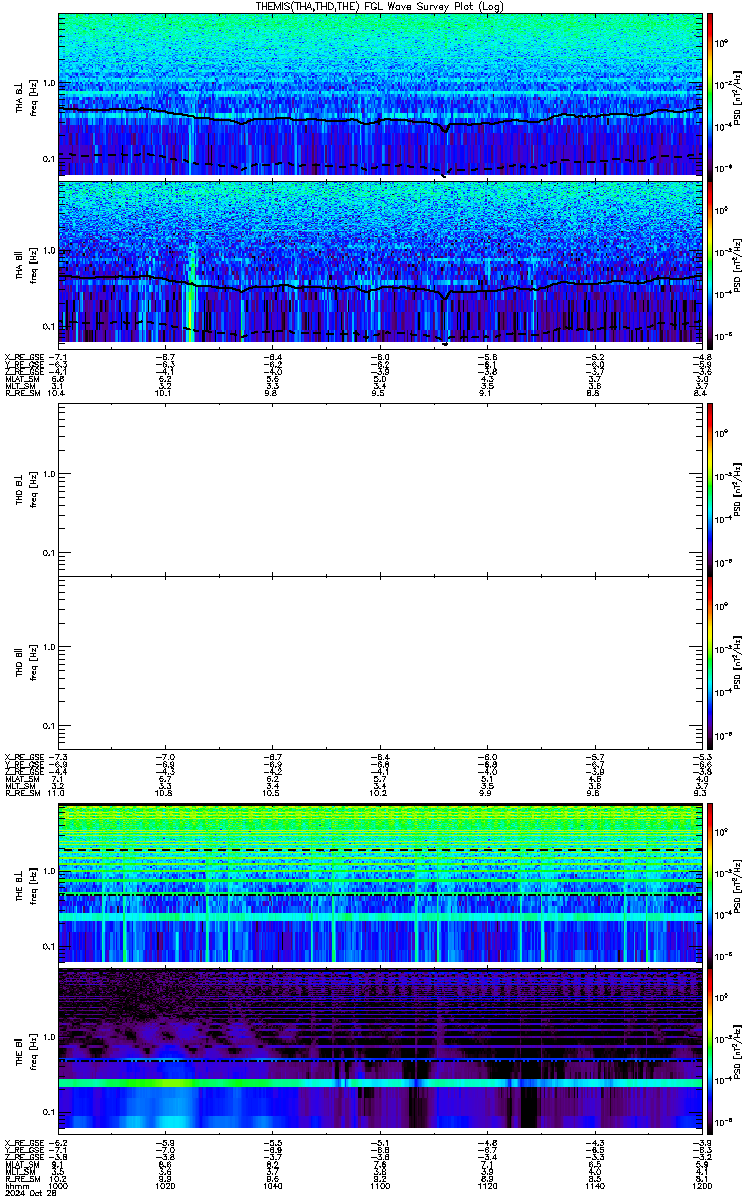Click the 1000 time tick label

pyautogui.click(x=58, y=1186)
